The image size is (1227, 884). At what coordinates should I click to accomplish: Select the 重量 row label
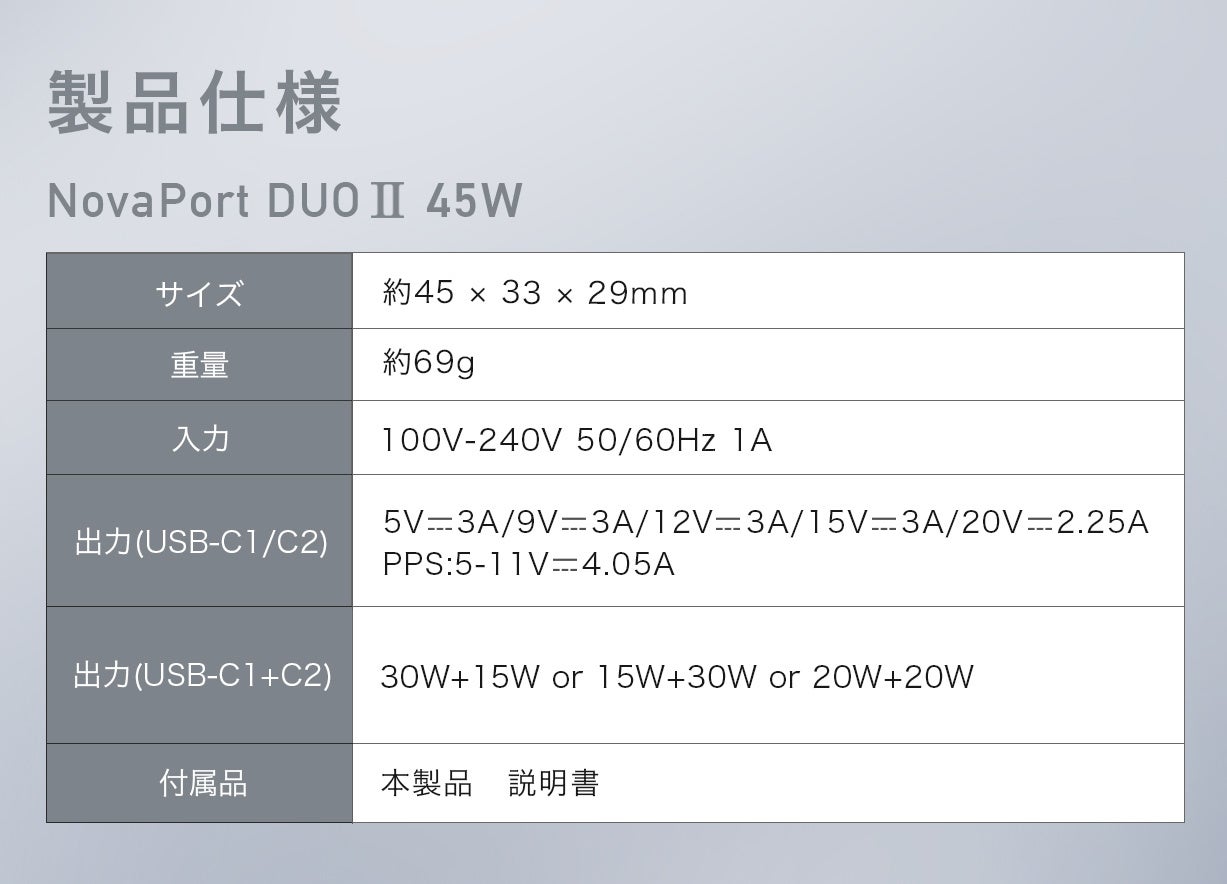point(199,365)
